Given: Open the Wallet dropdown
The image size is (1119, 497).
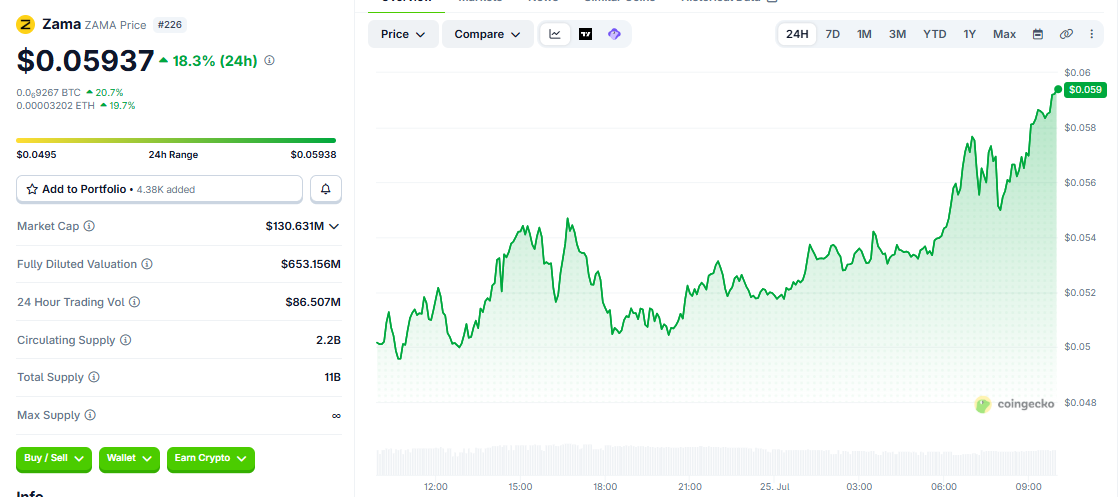Looking at the screenshot, I should click(x=129, y=458).
